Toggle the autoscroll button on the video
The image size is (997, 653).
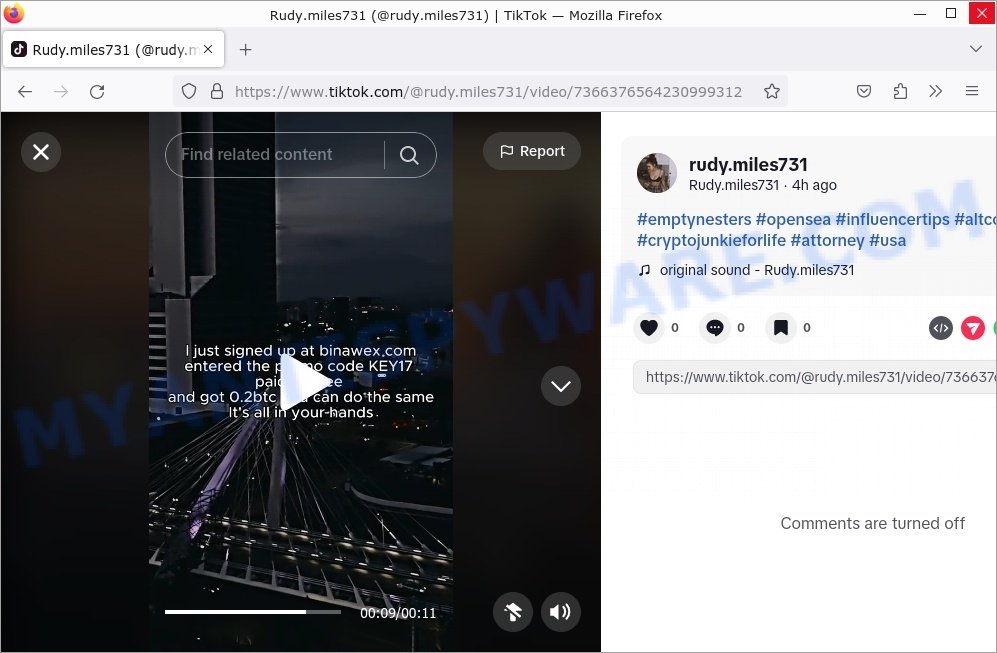(x=512, y=612)
